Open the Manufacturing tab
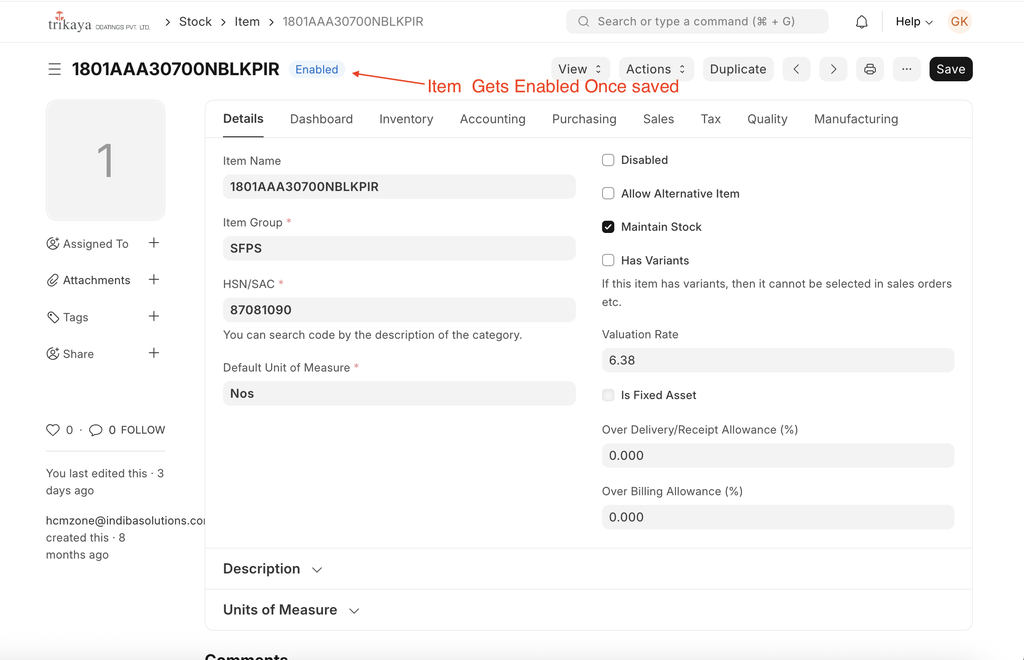 [x=856, y=119]
